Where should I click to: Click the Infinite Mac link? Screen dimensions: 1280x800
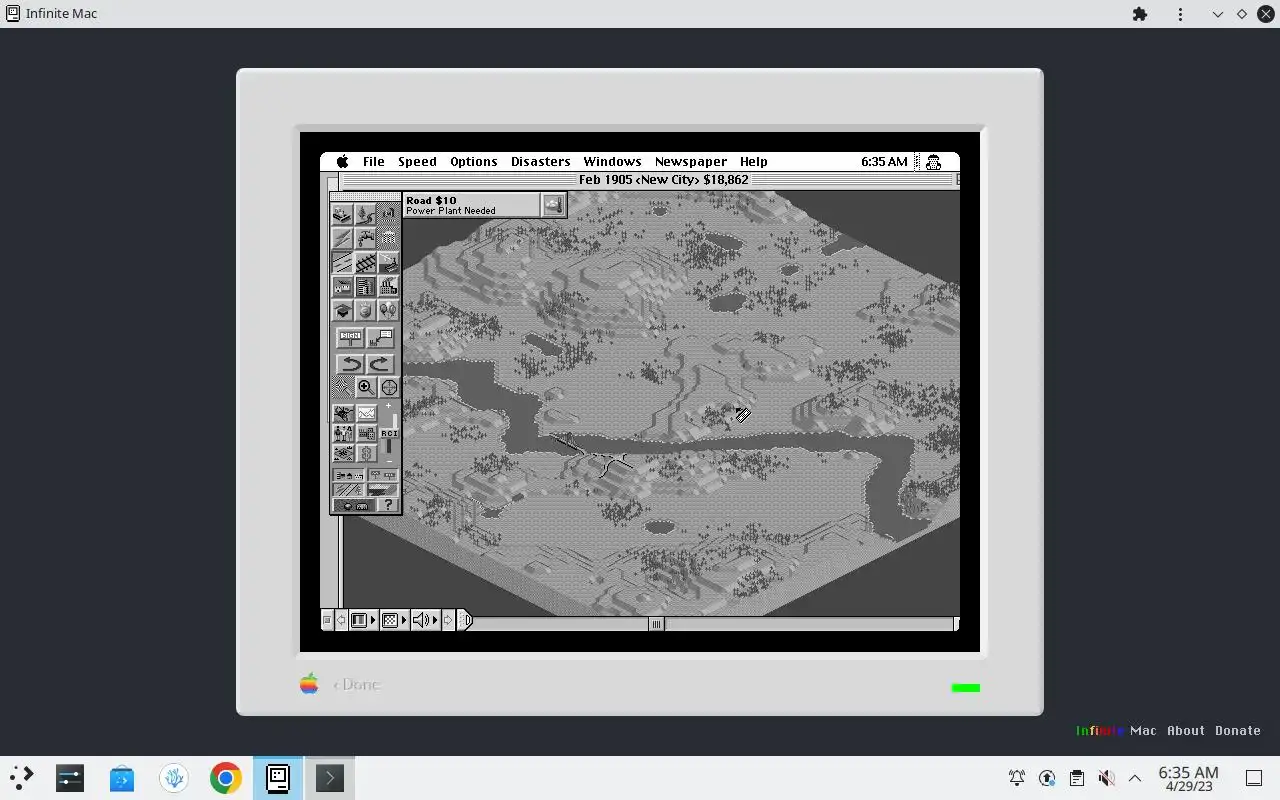point(1116,730)
